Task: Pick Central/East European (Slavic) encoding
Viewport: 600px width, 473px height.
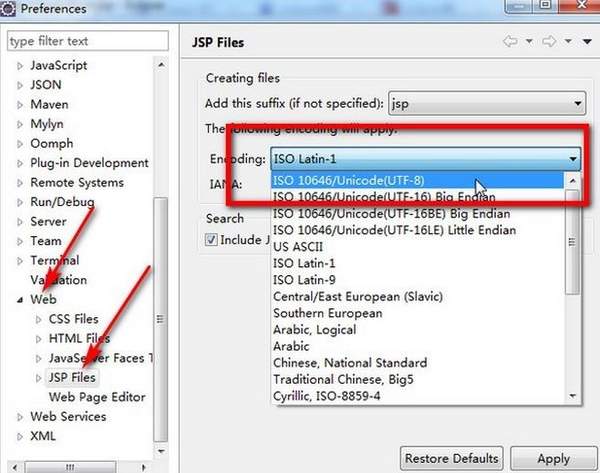Action: 358,297
